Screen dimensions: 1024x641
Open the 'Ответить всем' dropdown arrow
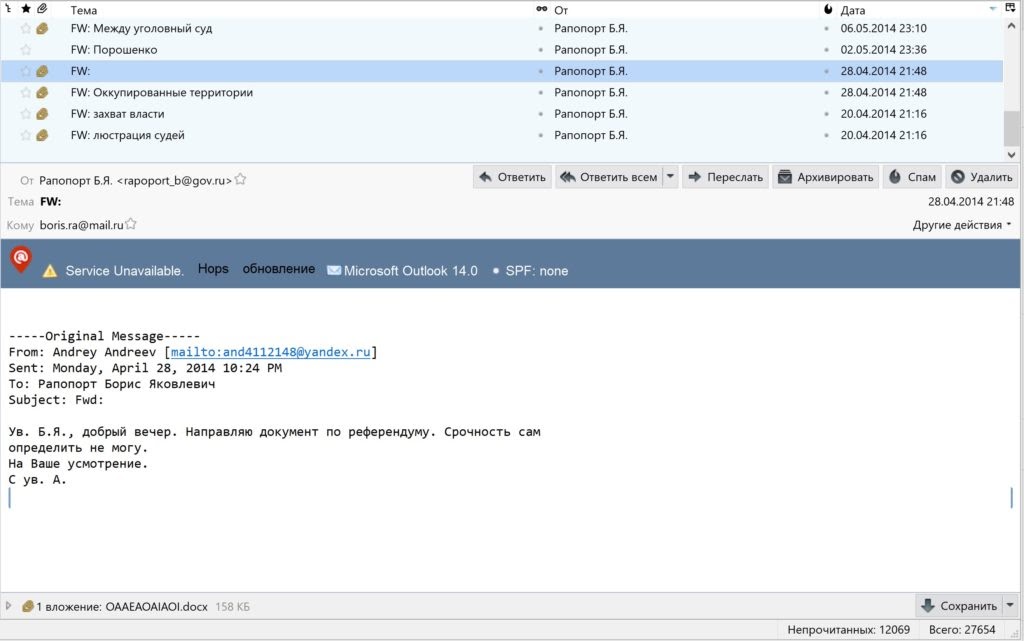click(x=670, y=177)
